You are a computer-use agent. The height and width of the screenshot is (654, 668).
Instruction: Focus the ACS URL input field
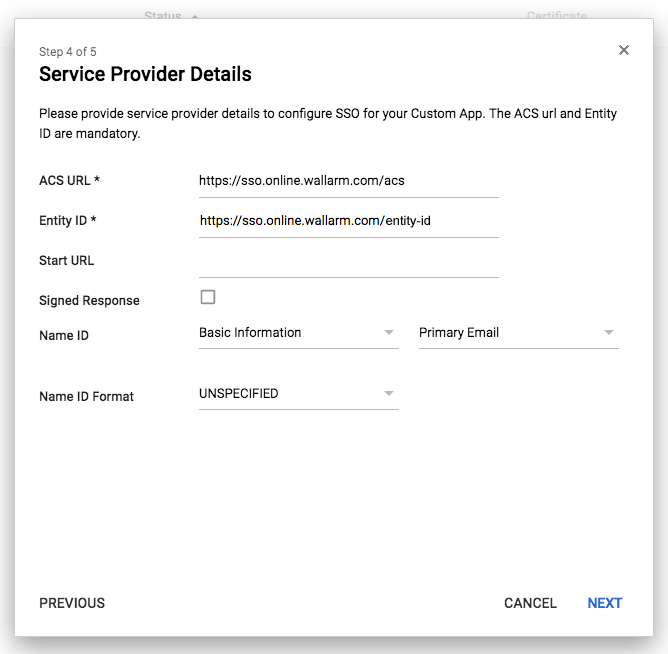pyautogui.click(x=348, y=182)
